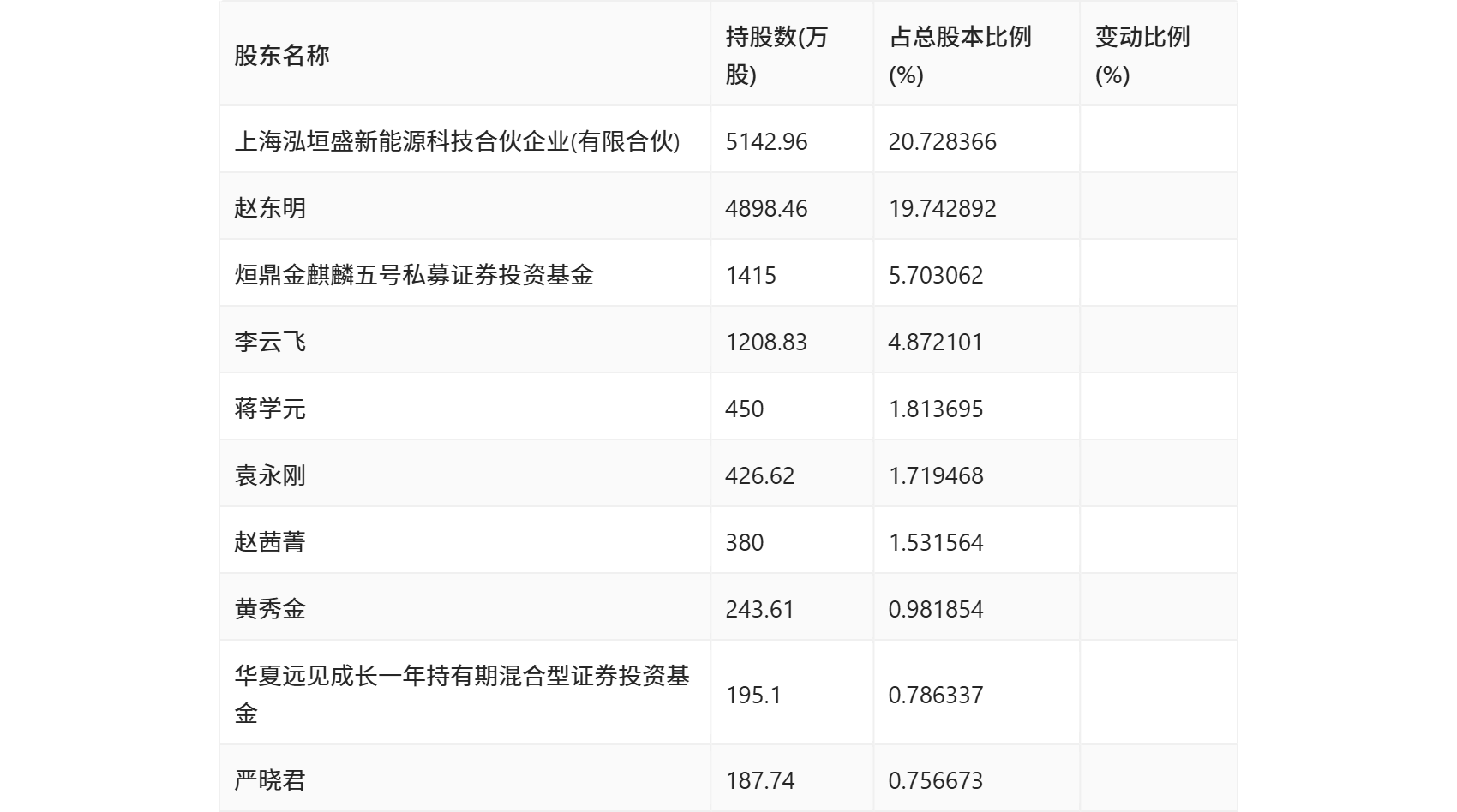Click percentage value 1.813695

[936, 409]
